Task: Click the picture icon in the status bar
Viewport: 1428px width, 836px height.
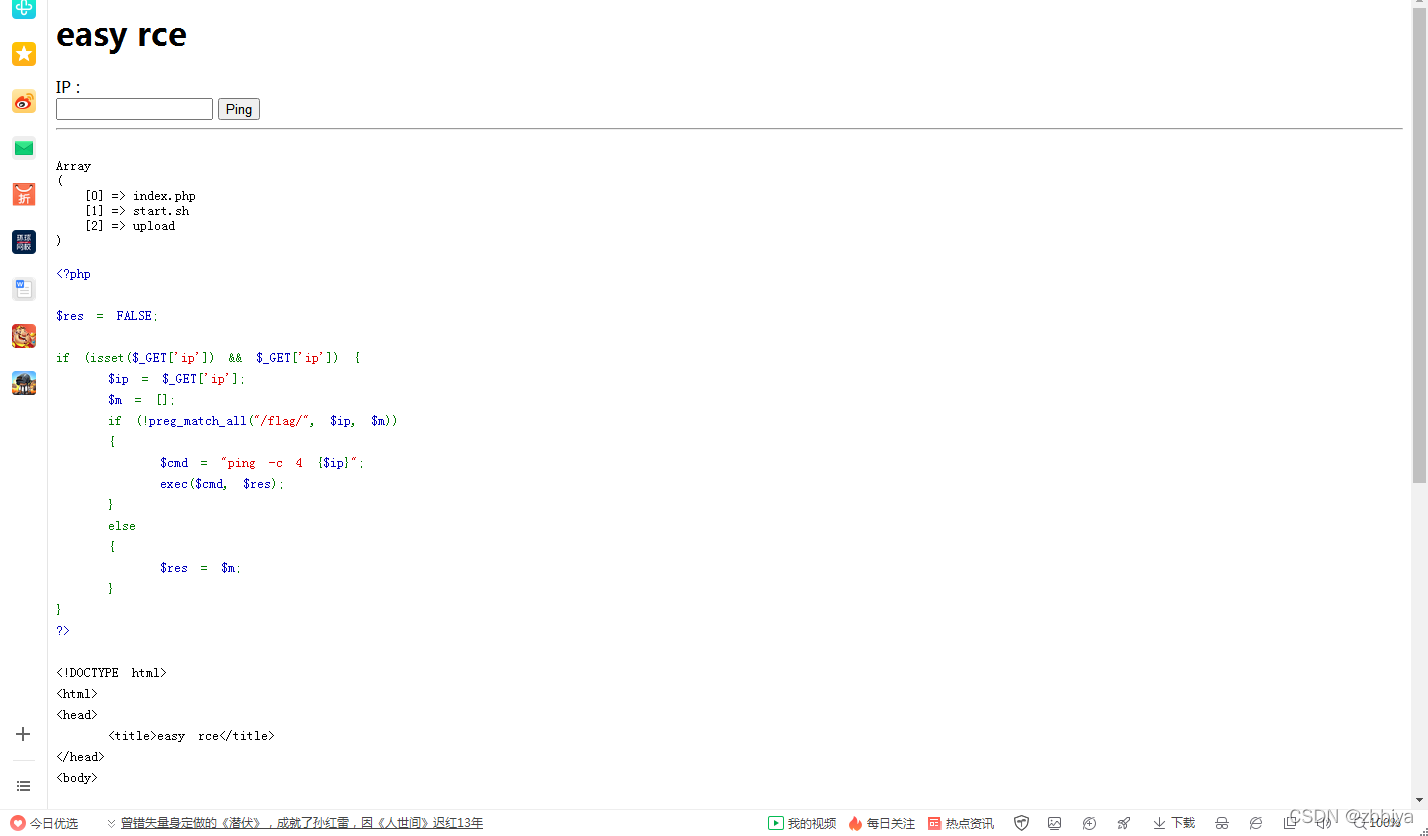Action: (1055, 823)
